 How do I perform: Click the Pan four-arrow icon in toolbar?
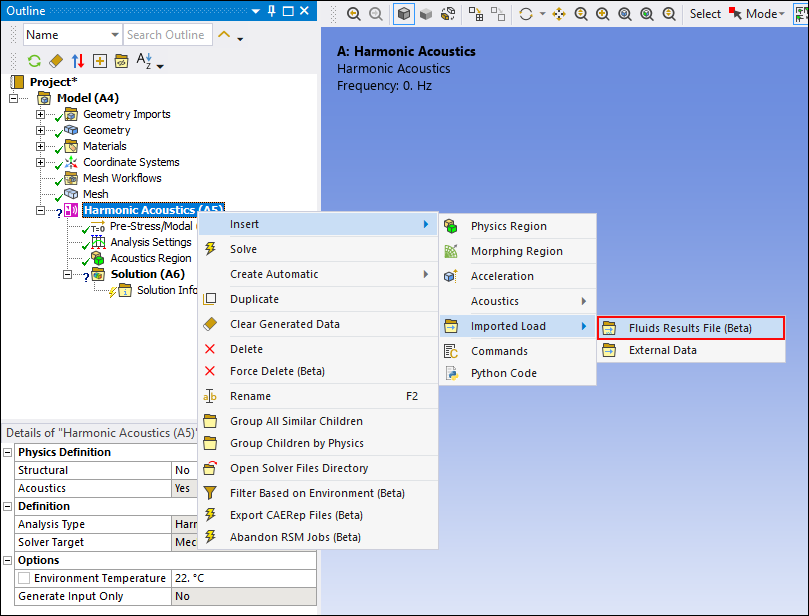(x=559, y=14)
